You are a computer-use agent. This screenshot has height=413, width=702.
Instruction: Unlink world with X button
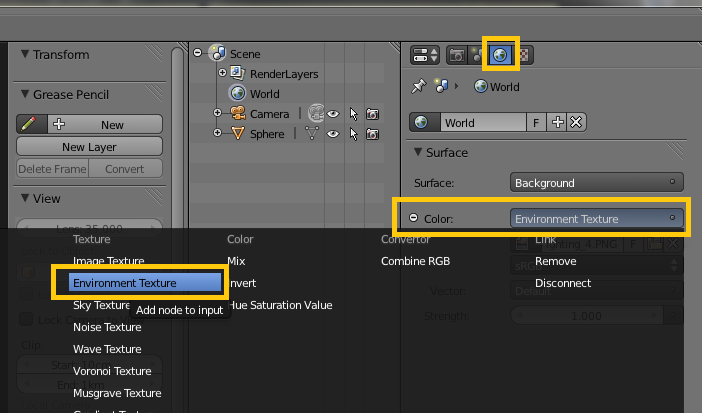click(576, 122)
